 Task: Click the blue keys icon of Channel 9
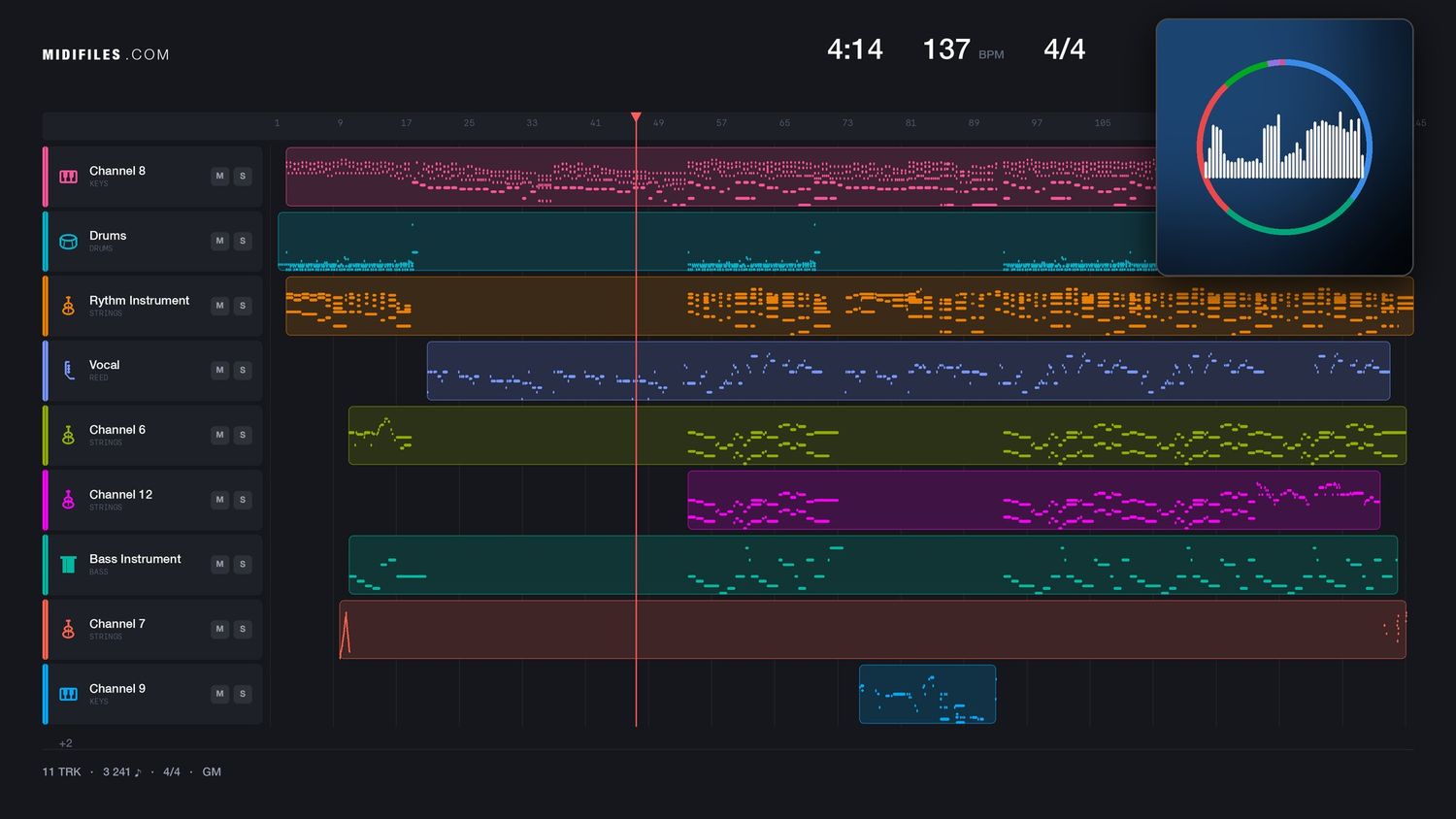68,695
